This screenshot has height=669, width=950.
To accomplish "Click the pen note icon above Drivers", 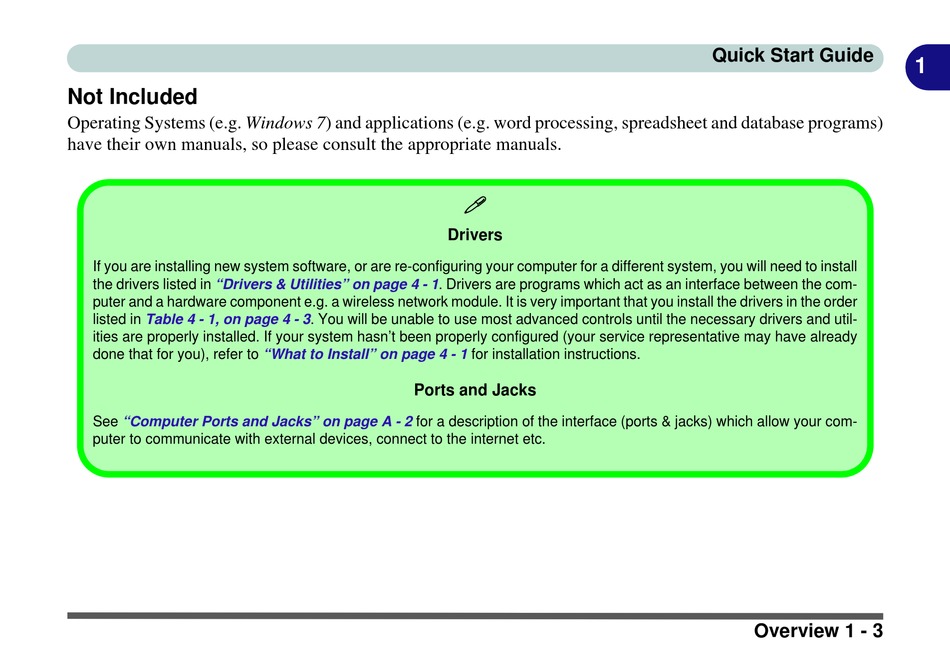I will tap(475, 205).
